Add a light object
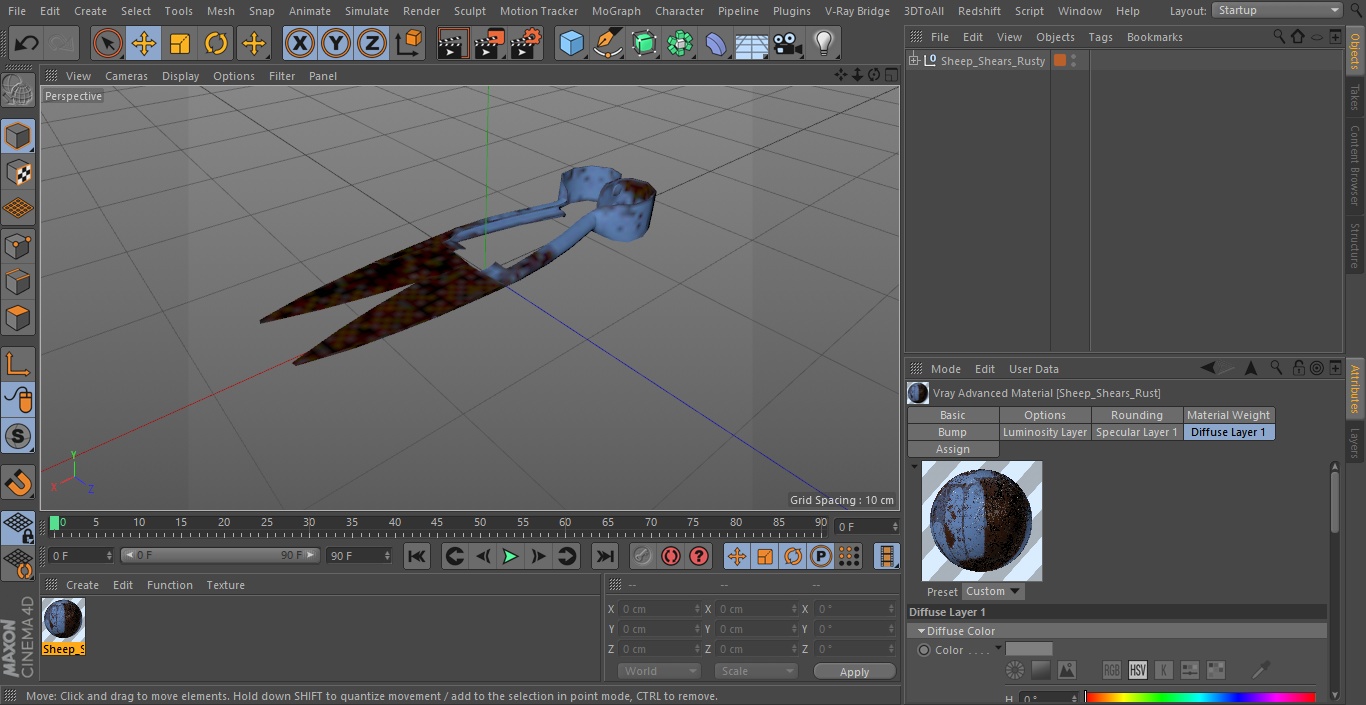 click(x=823, y=44)
